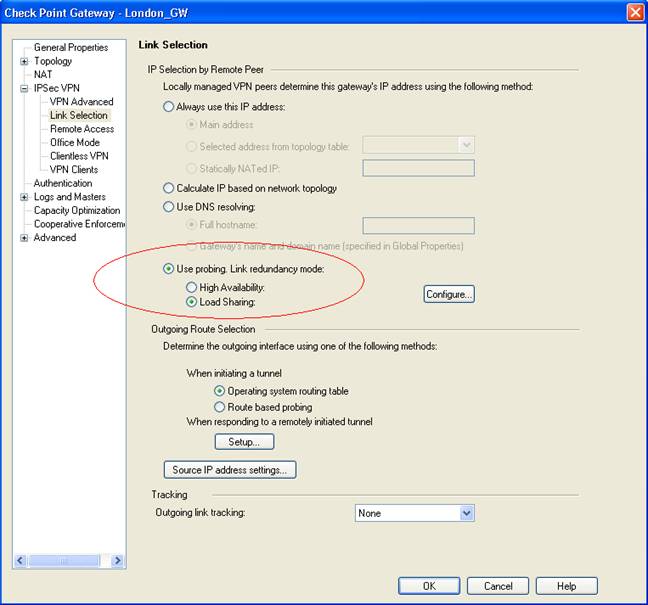Viewport: 648px width, 605px height.
Task: Open the NAT page in tree
Action: [x=43, y=74]
